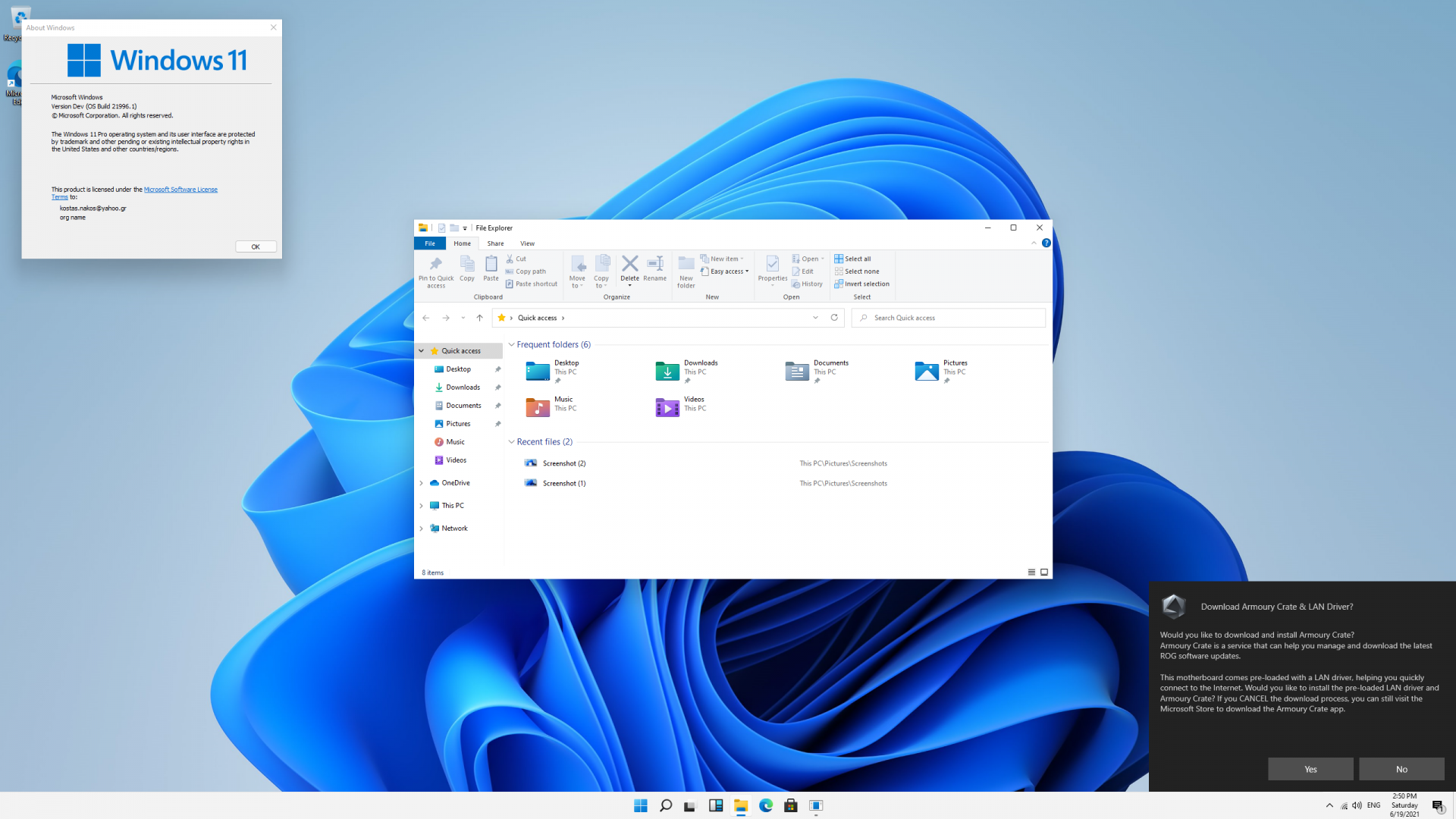The image size is (1456, 819).
Task: Open the Microsoft Software License link
Action: 180,190
